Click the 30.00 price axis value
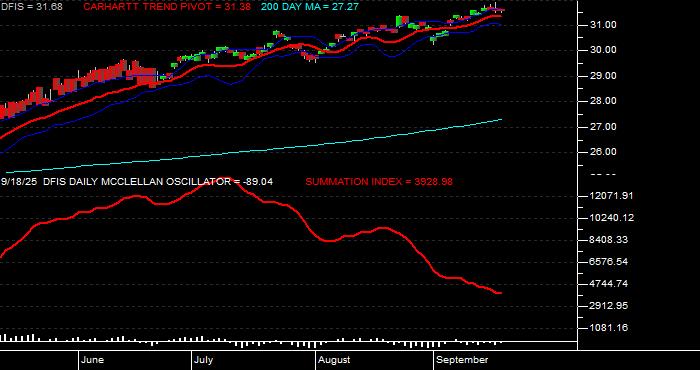The image size is (700, 370). tap(603, 50)
